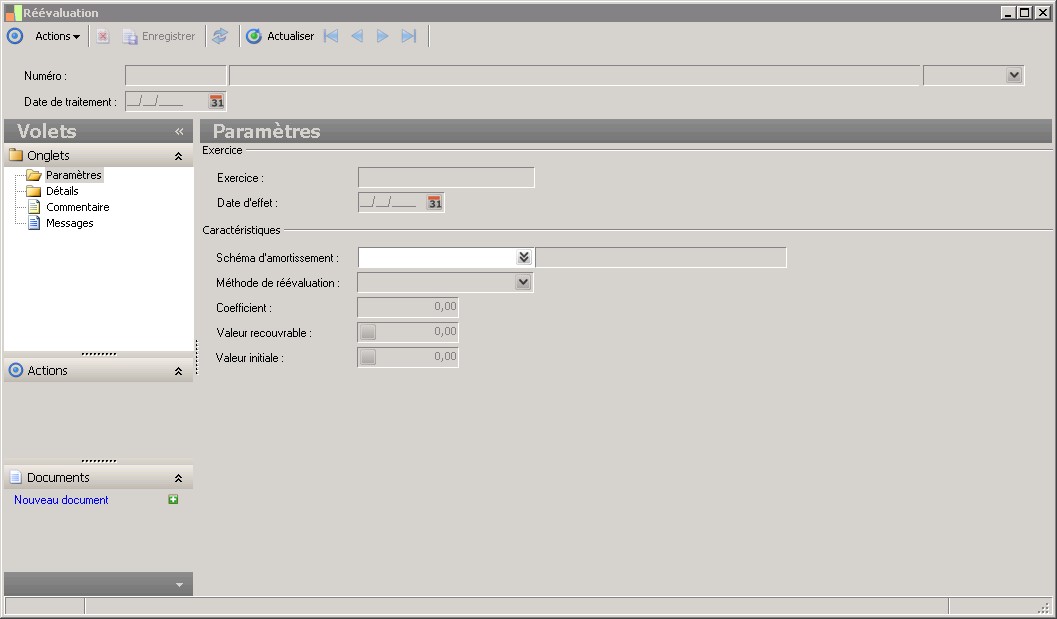Click the Paramètres open-folder icon
This screenshot has width=1057, height=619.
point(34,175)
